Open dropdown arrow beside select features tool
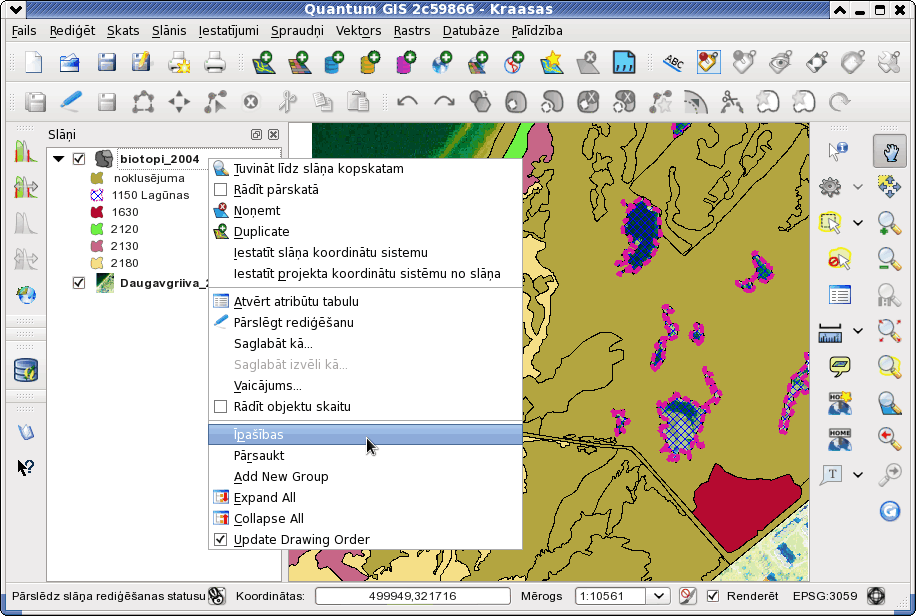The image size is (916, 616). 858,223
